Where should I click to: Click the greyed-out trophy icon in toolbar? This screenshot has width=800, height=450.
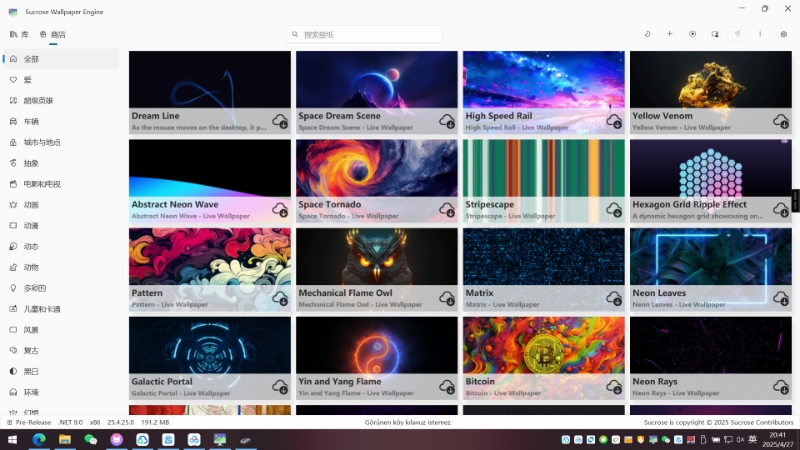[737, 34]
